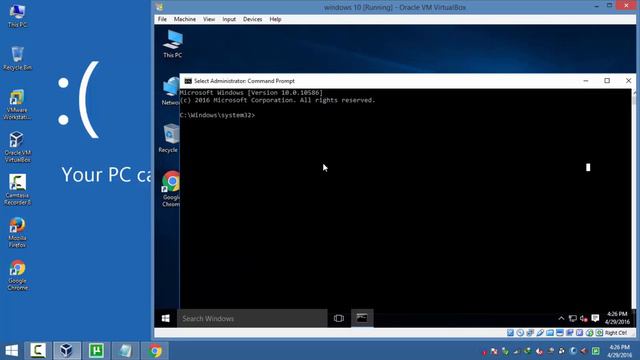Select This PC icon on host desktop
Screen dimensions: 640x360
coord(17,16)
